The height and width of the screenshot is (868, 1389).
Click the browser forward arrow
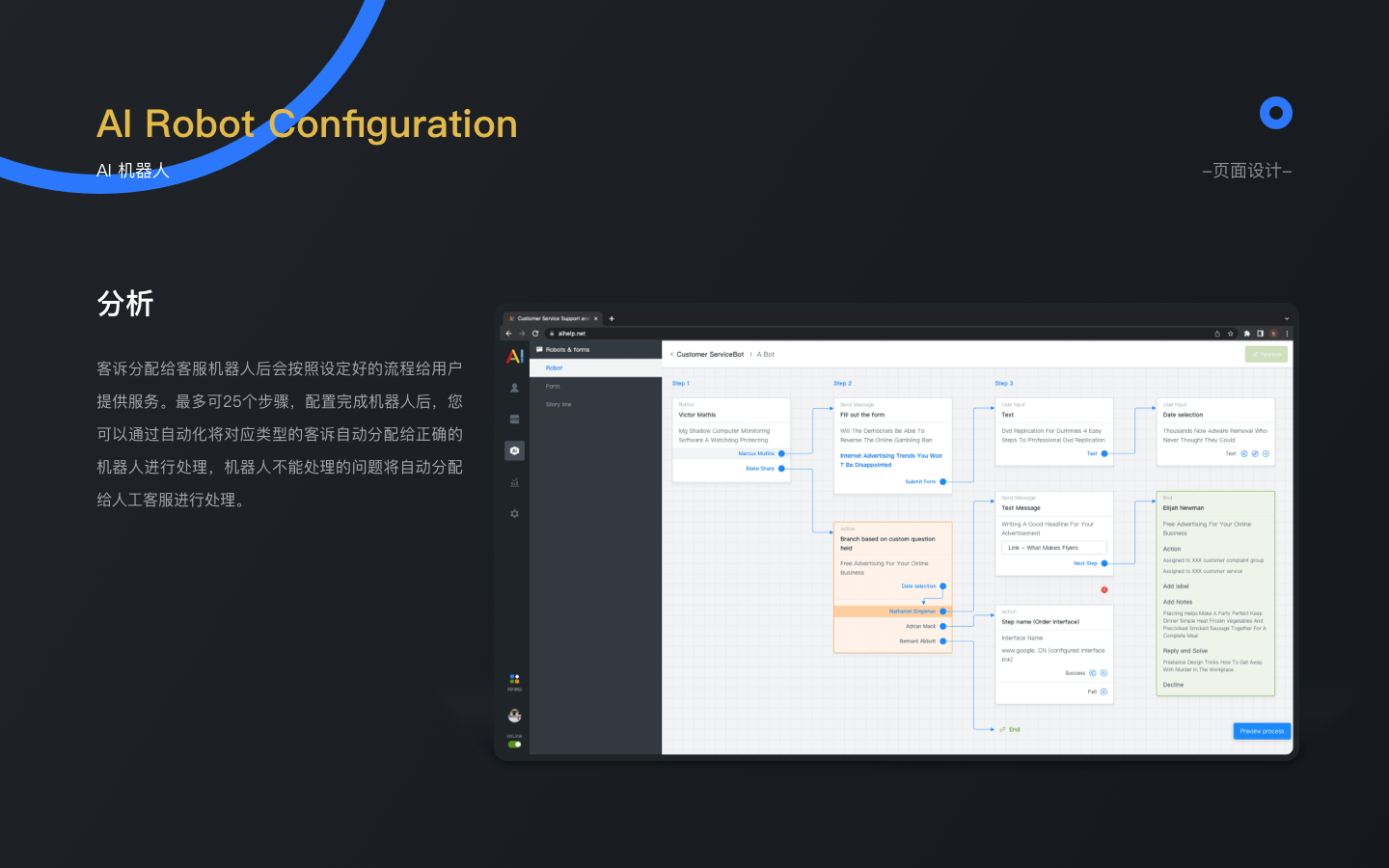[522, 334]
